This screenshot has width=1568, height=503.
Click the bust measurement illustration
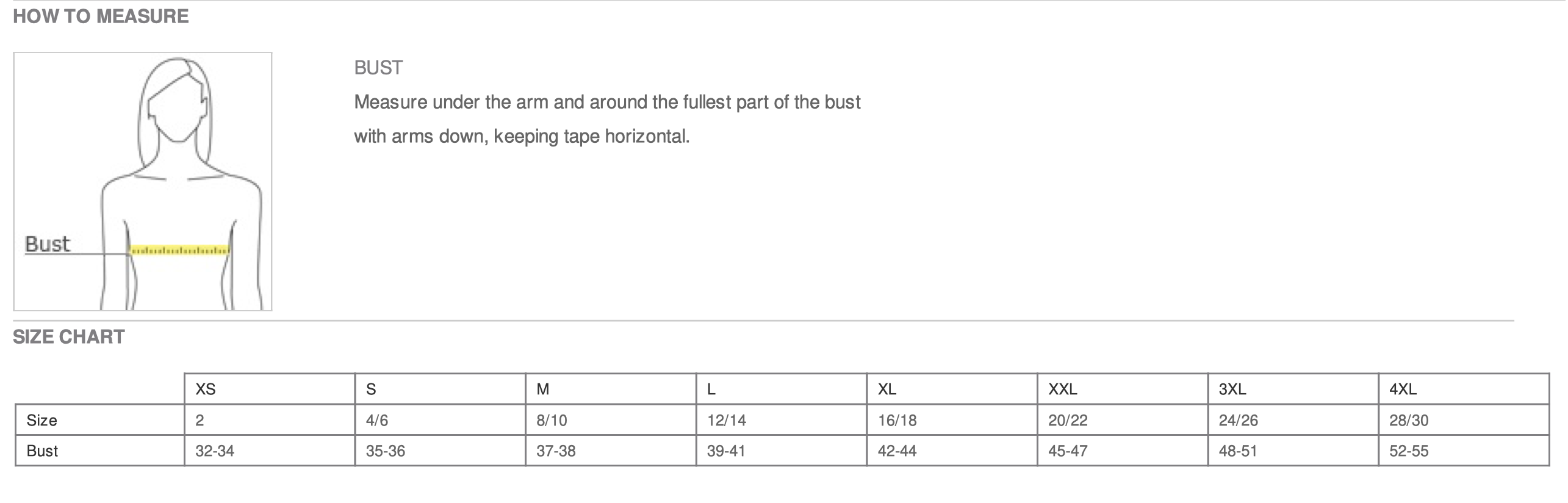click(143, 181)
